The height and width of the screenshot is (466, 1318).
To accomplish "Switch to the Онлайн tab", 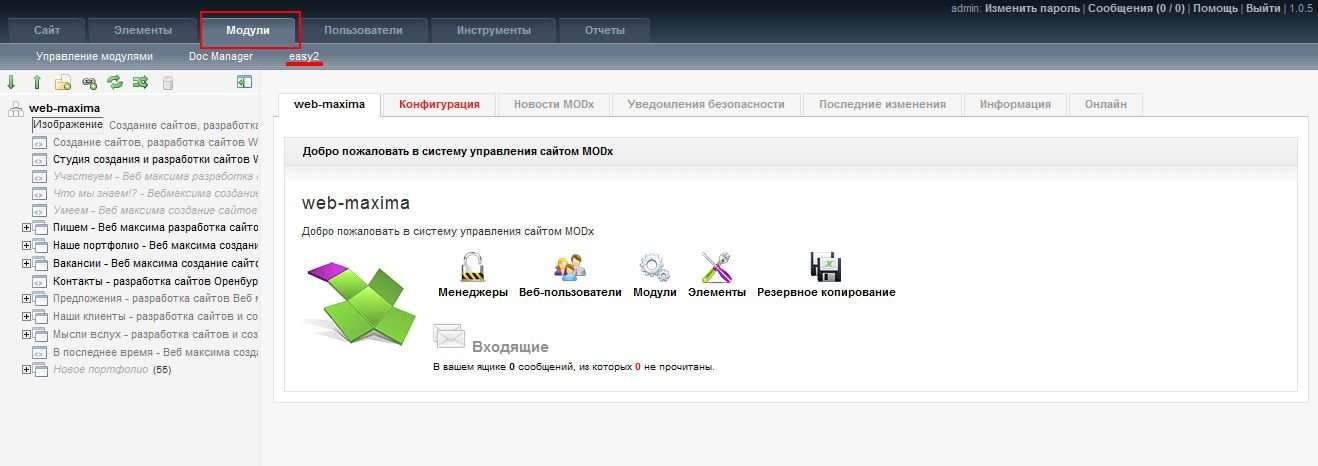I will 1106,104.
